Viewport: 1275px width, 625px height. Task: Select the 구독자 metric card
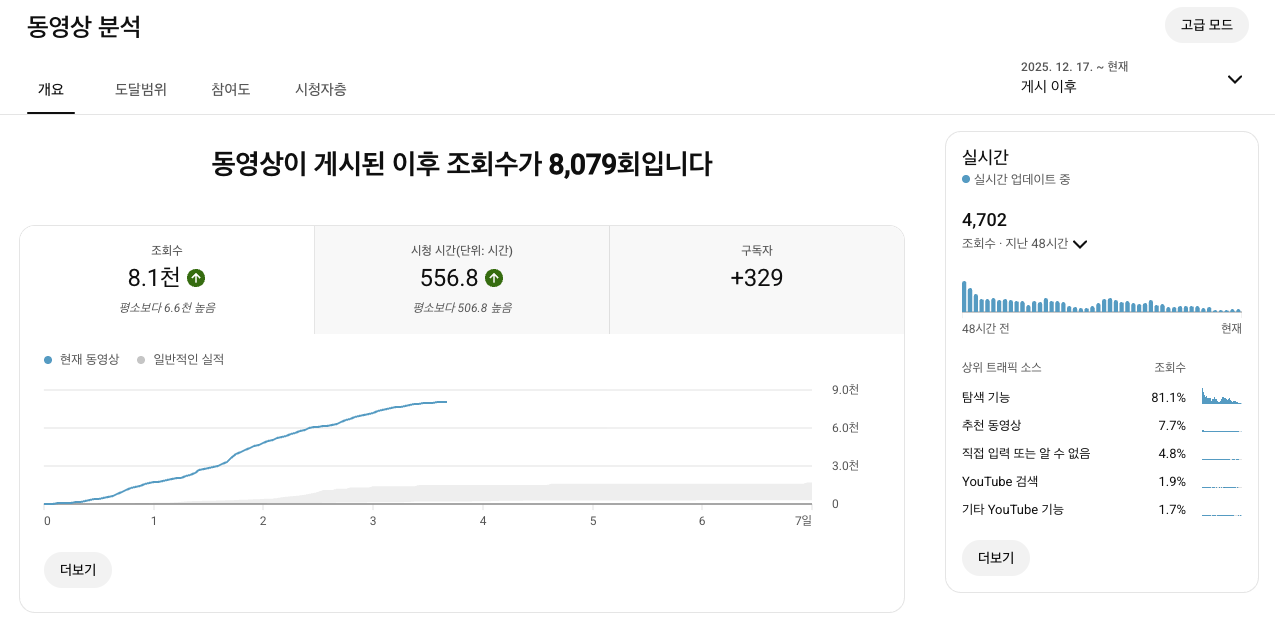tap(757, 278)
